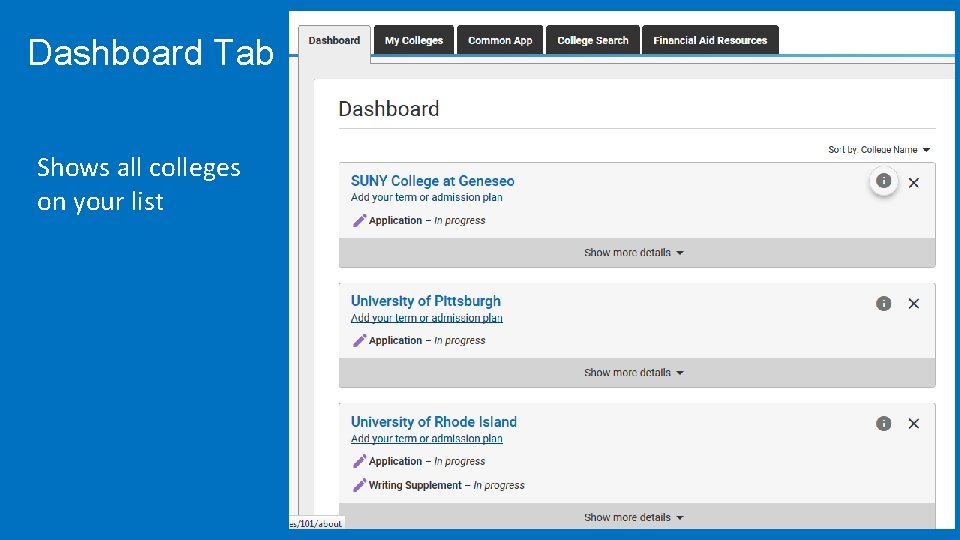Click info icon for University of Pittsburgh
The height and width of the screenshot is (540, 960).
(x=883, y=303)
